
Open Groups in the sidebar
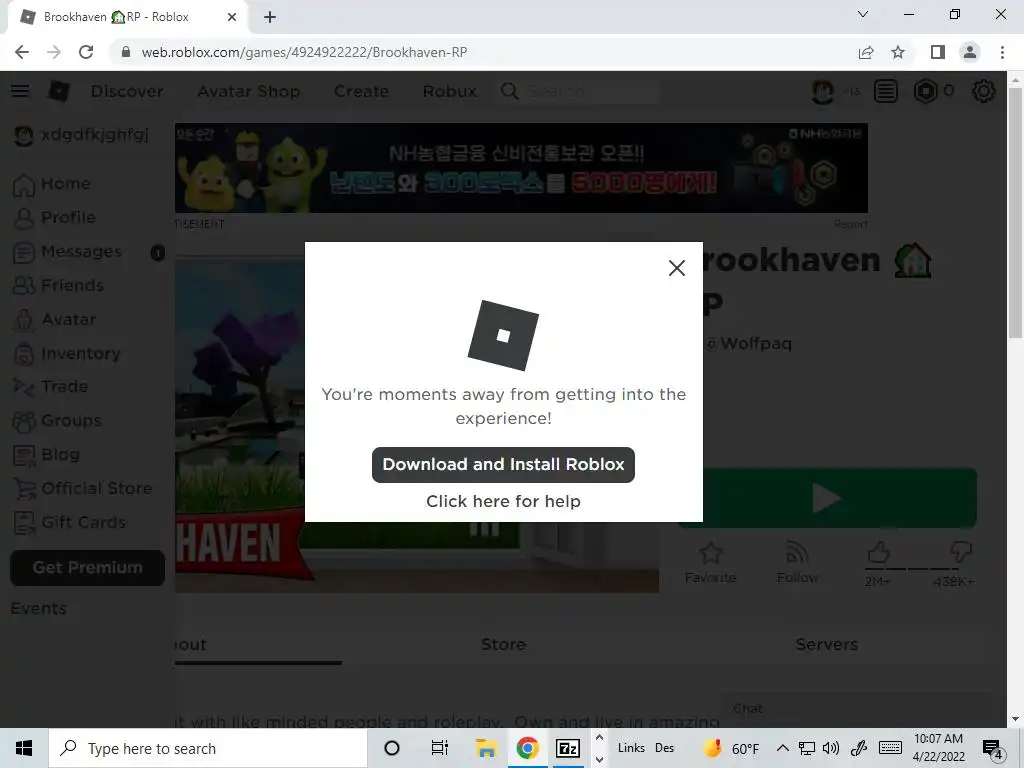point(57,421)
